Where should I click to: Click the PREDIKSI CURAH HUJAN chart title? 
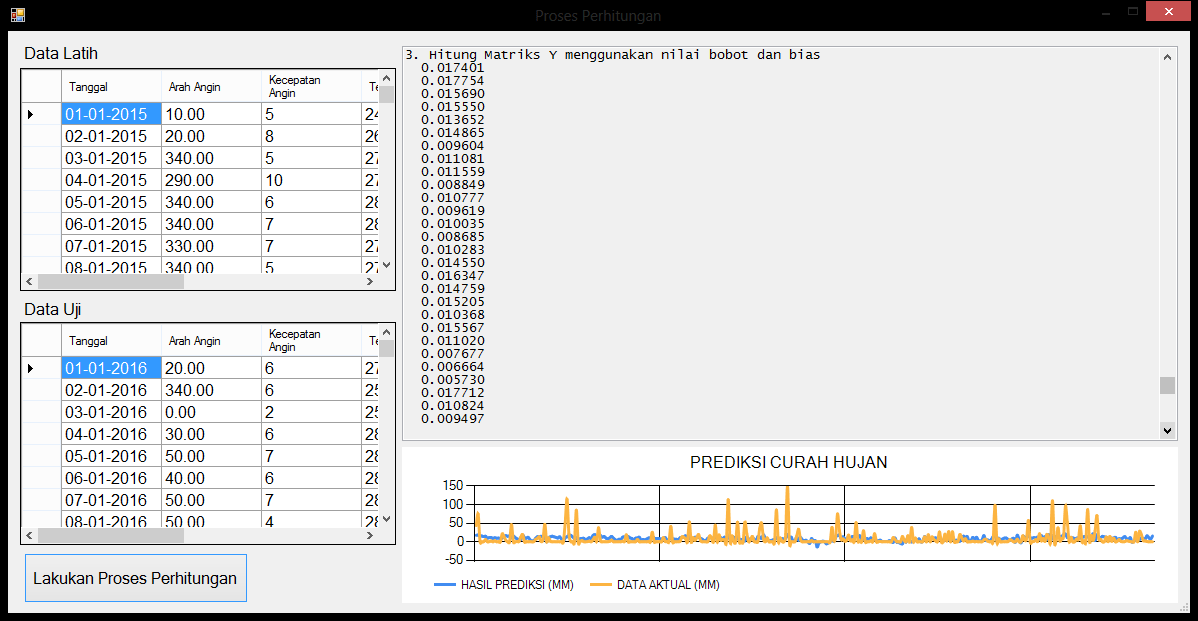point(788,462)
